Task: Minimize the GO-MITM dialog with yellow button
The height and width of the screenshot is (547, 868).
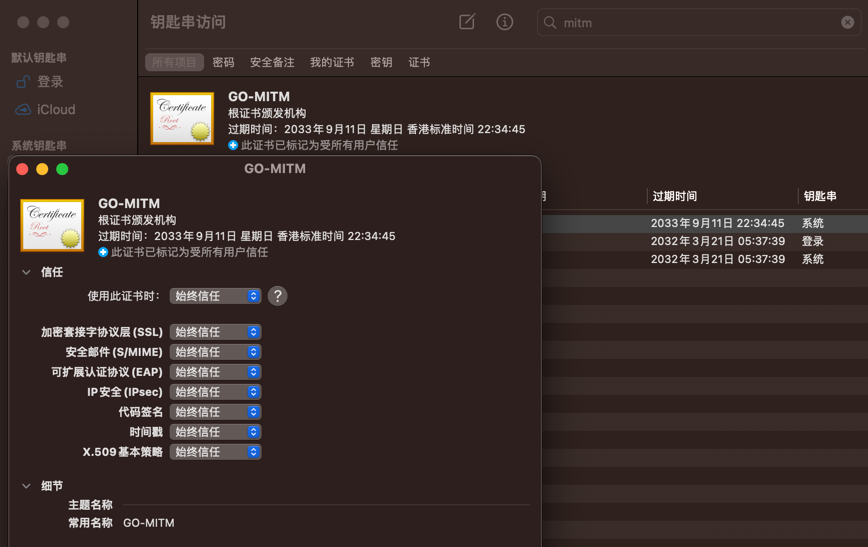Action: click(42, 169)
